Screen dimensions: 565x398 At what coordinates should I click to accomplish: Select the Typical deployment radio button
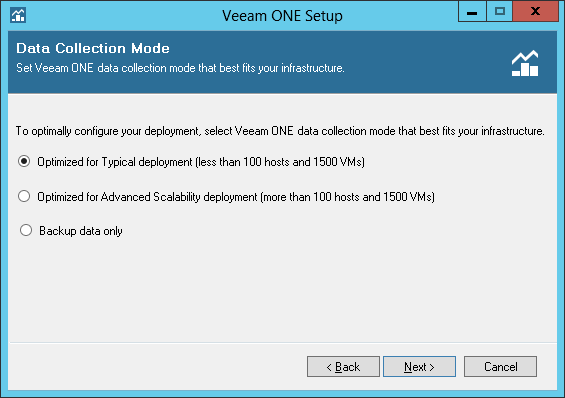tap(24, 161)
